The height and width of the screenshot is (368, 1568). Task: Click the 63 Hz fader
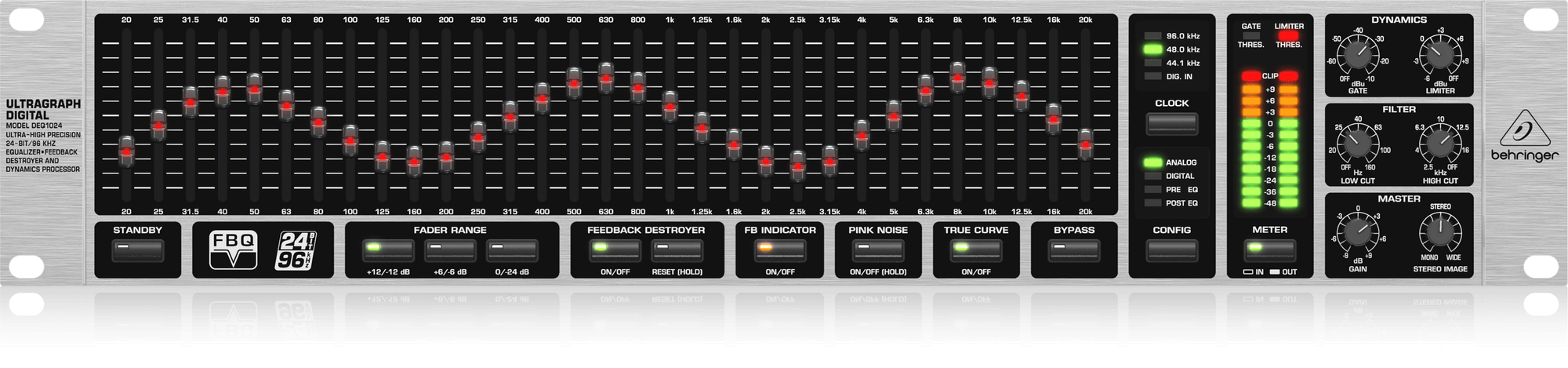286,105
